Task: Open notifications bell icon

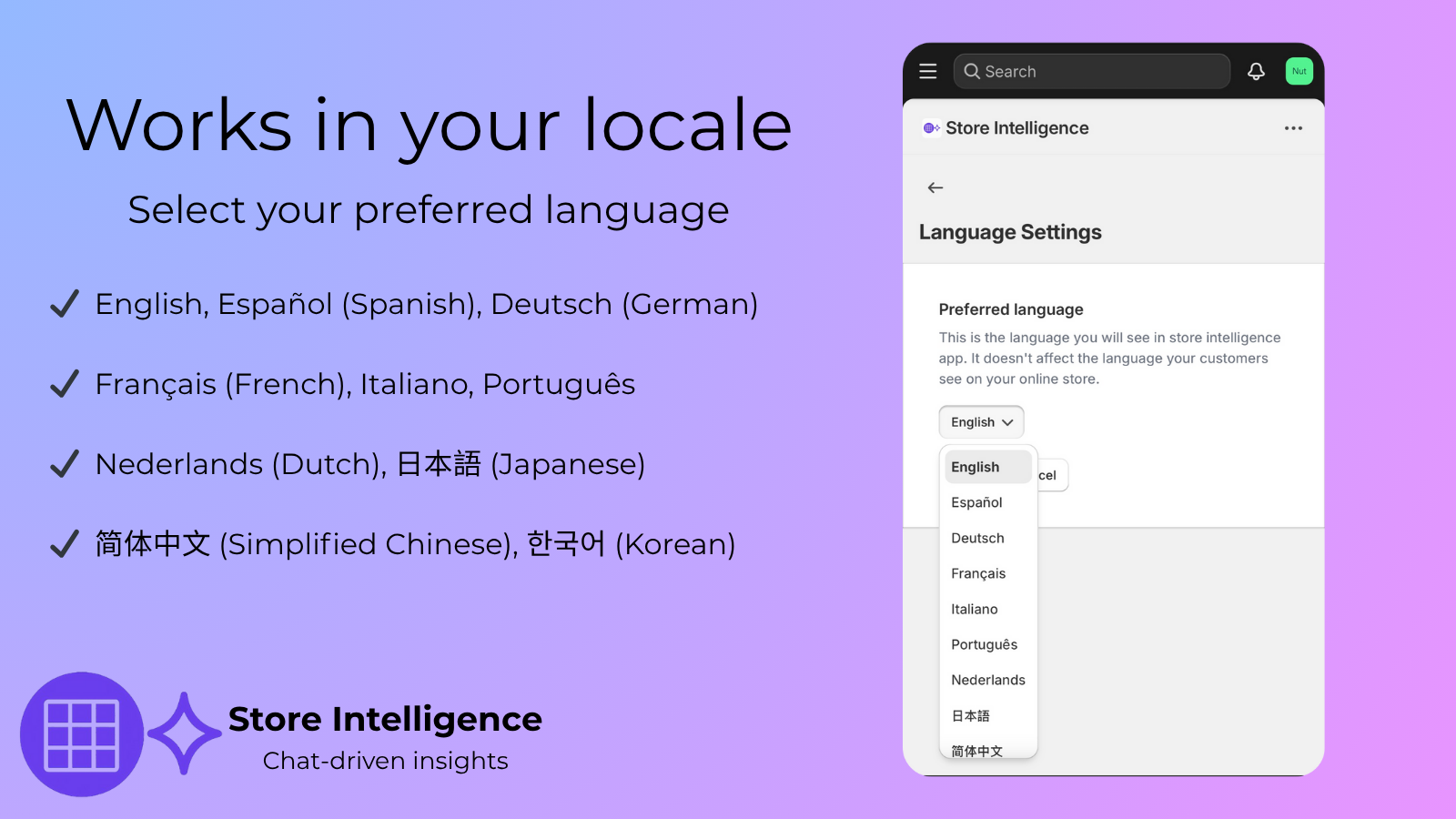Action: point(1256,71)
